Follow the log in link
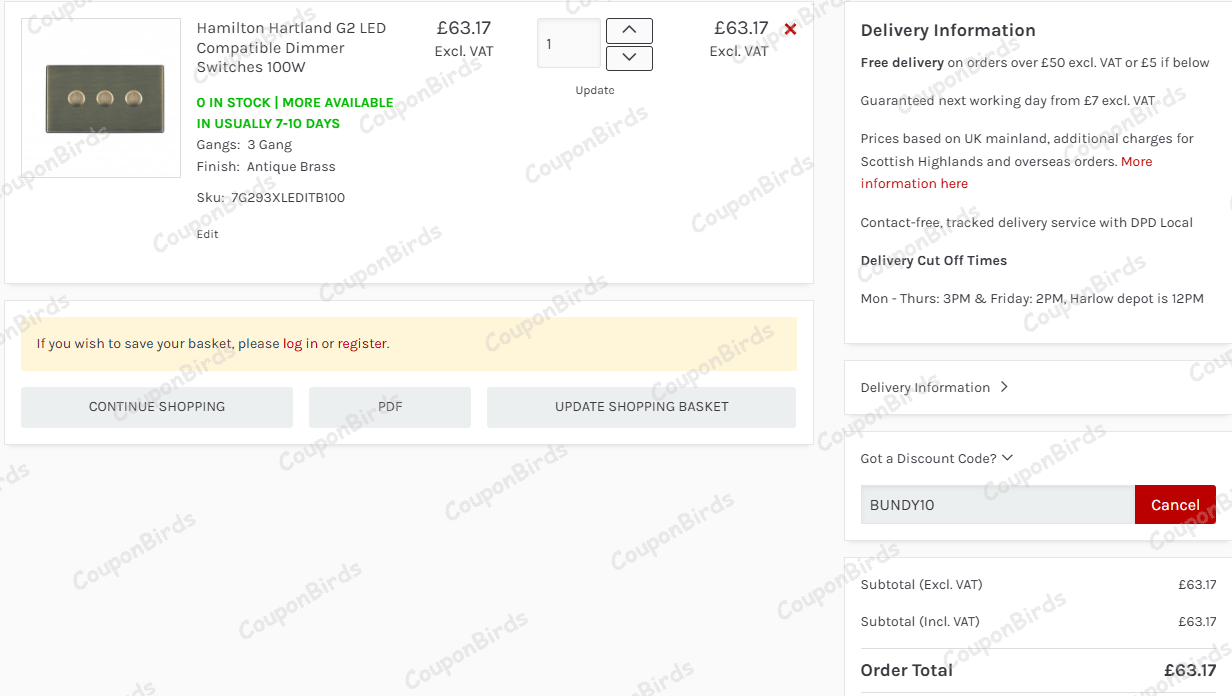 (x=300, y=343)
